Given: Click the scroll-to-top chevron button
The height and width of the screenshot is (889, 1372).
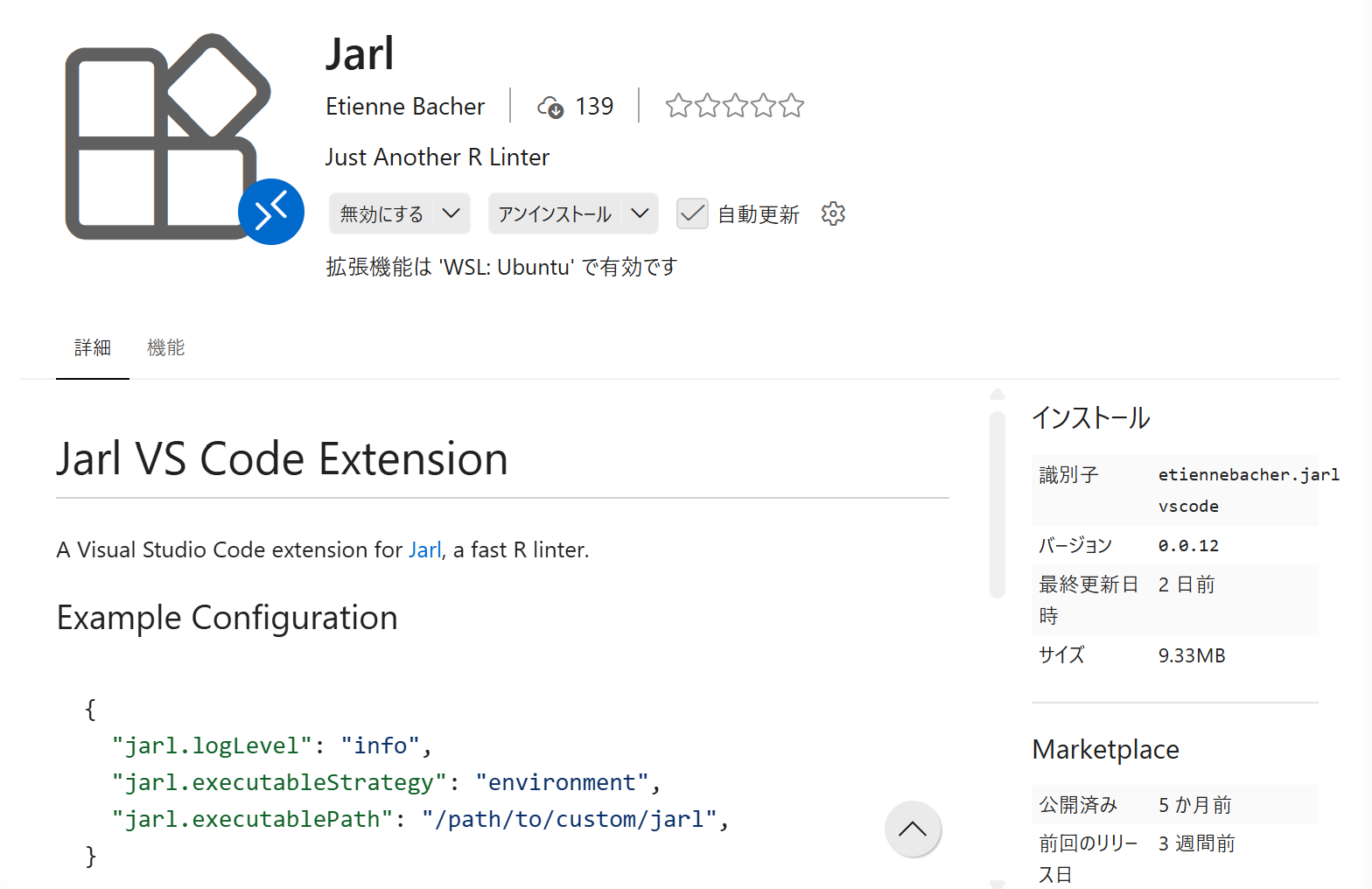Looking at the screenshot, I should [x=912, y=829].
